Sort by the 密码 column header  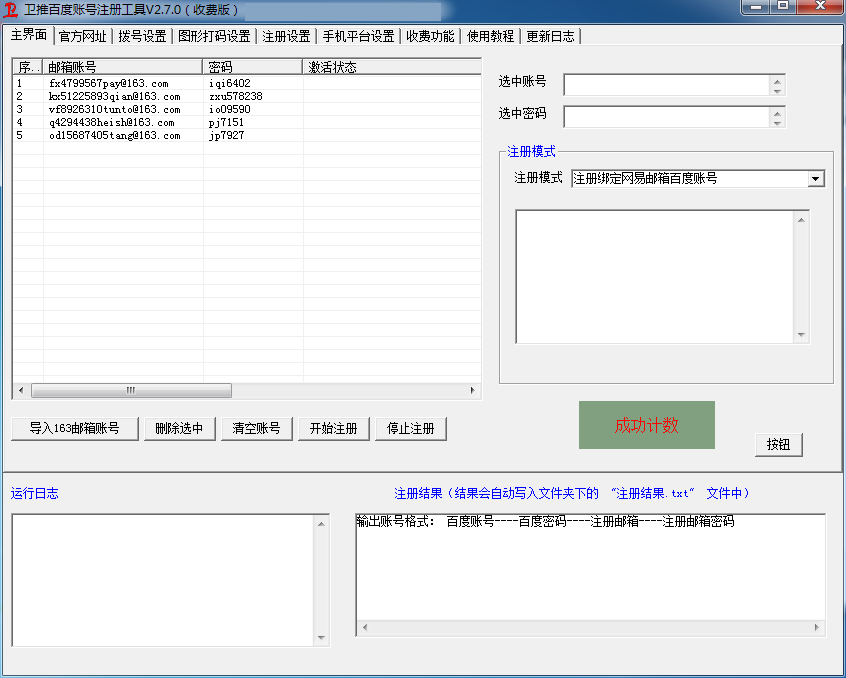coord(253,67)
